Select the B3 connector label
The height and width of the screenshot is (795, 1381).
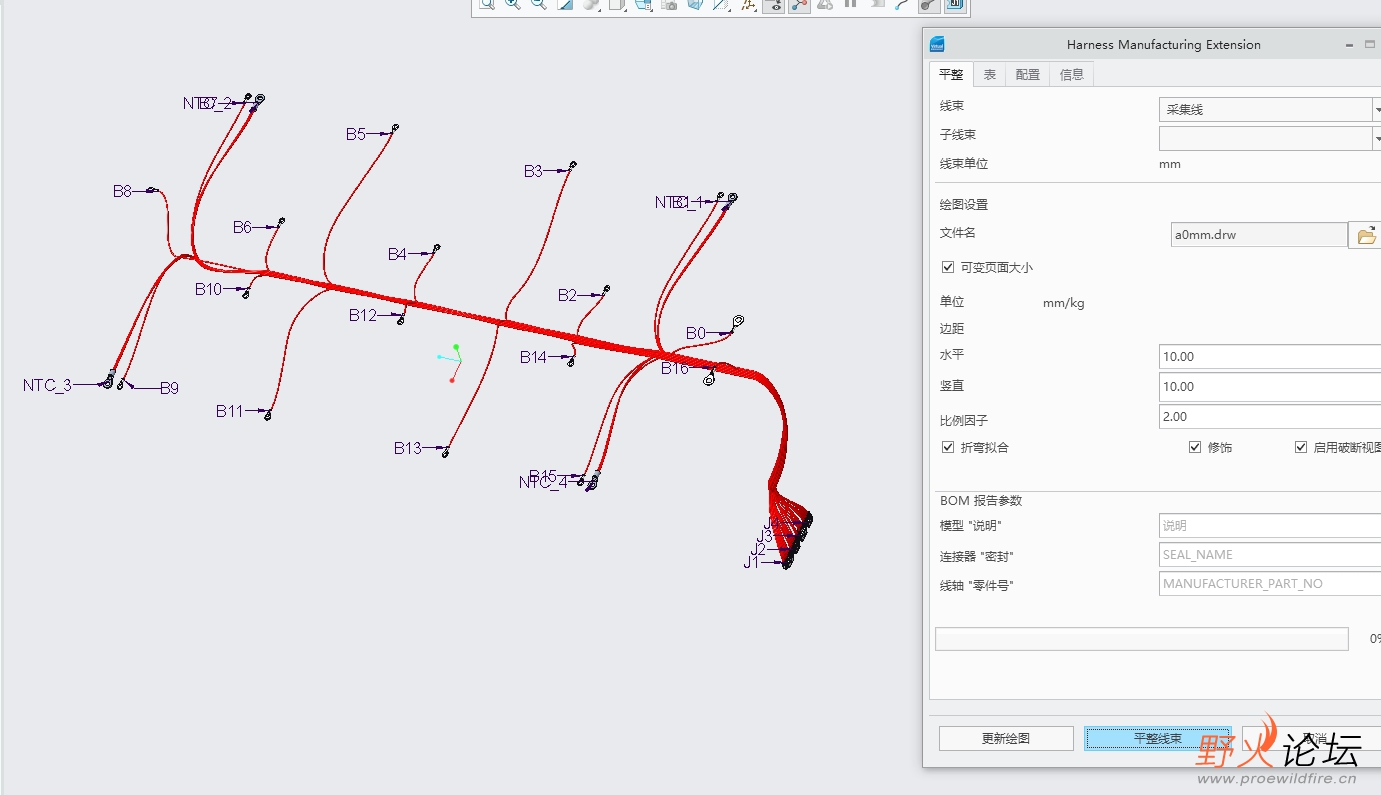pyautogui.click(x=533, y=171)
